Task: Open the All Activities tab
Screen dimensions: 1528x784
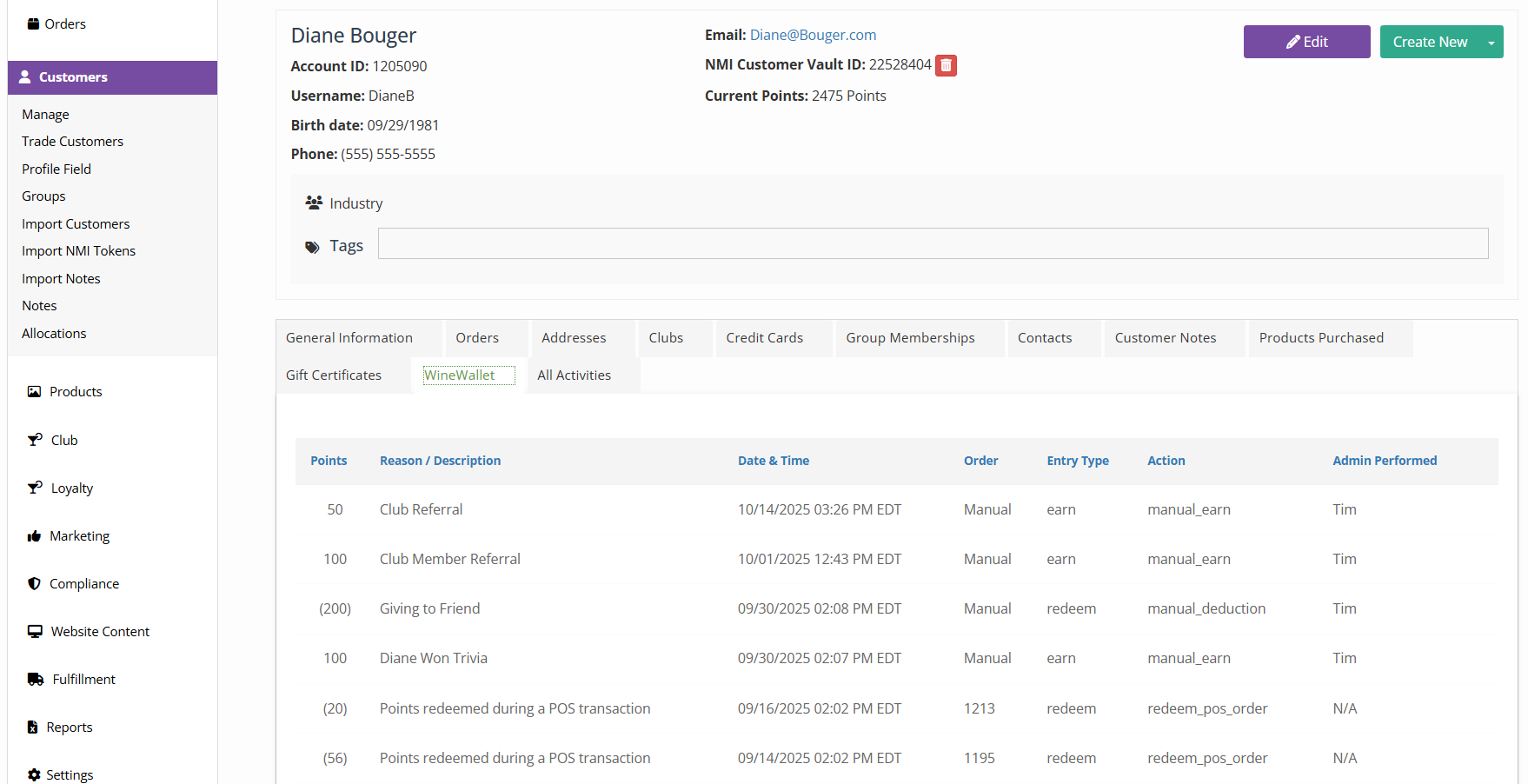Action: [x=575, y=375]
